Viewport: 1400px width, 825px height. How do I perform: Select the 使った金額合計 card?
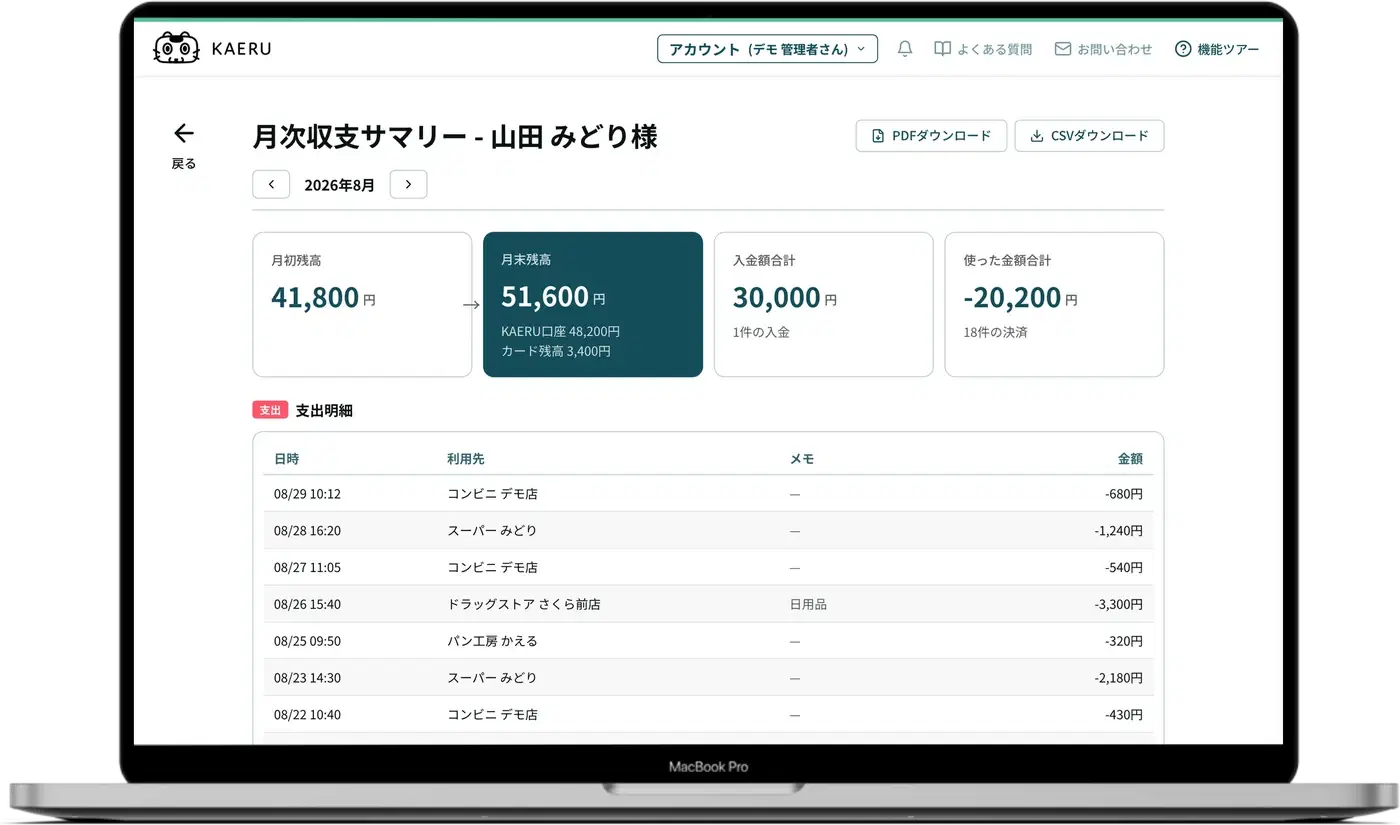[1054, 305]
